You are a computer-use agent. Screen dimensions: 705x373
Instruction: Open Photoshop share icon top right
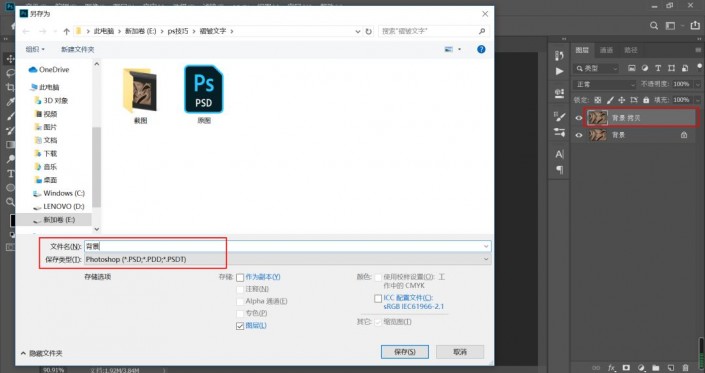695,26
